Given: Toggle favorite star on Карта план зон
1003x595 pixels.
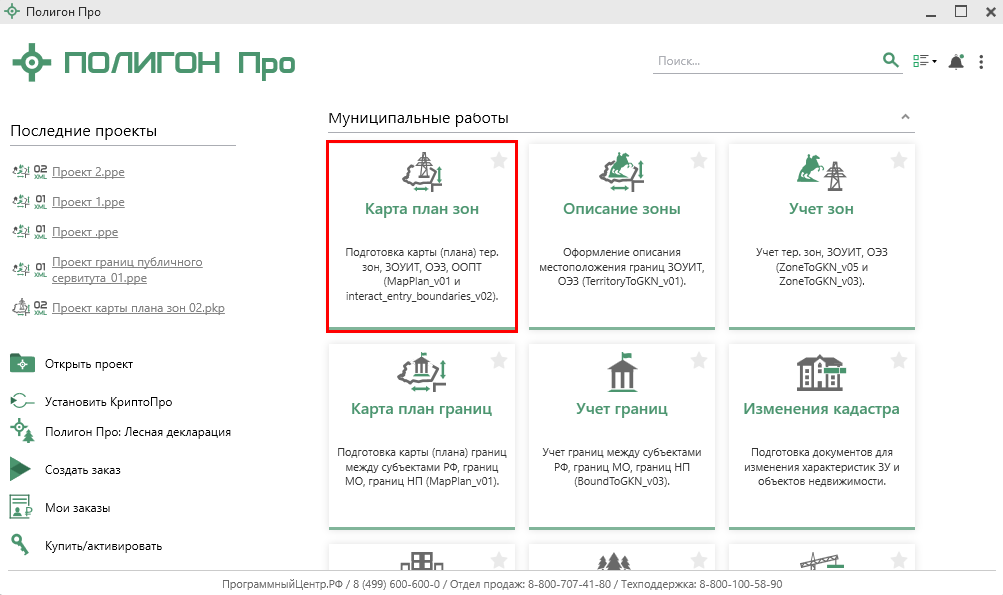Looking at the screenshot, I should (x=498, y=160).
